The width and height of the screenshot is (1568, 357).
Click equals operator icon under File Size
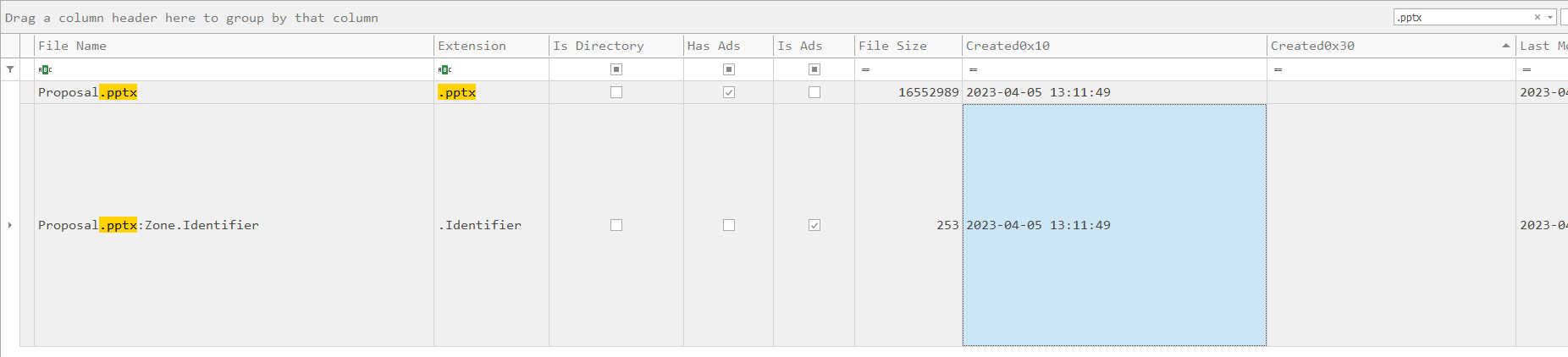click(x=865, y=69)
